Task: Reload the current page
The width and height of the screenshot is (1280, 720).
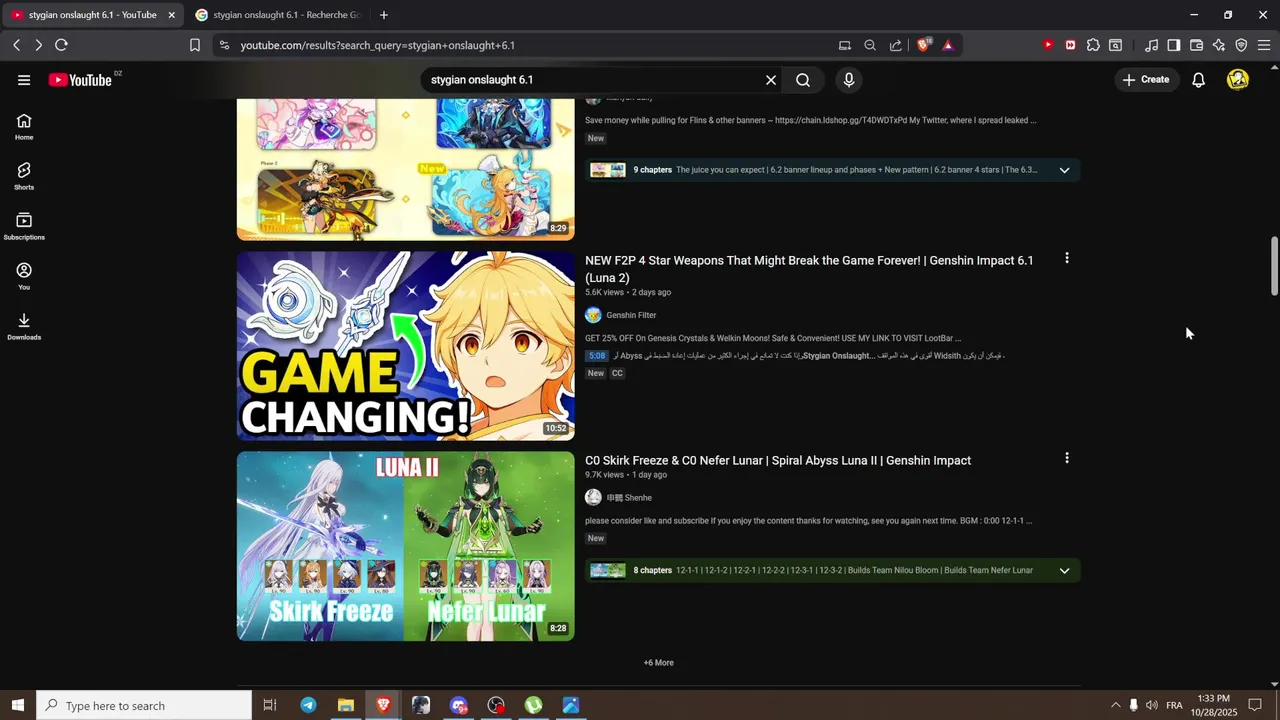Action: click(61, 45)
